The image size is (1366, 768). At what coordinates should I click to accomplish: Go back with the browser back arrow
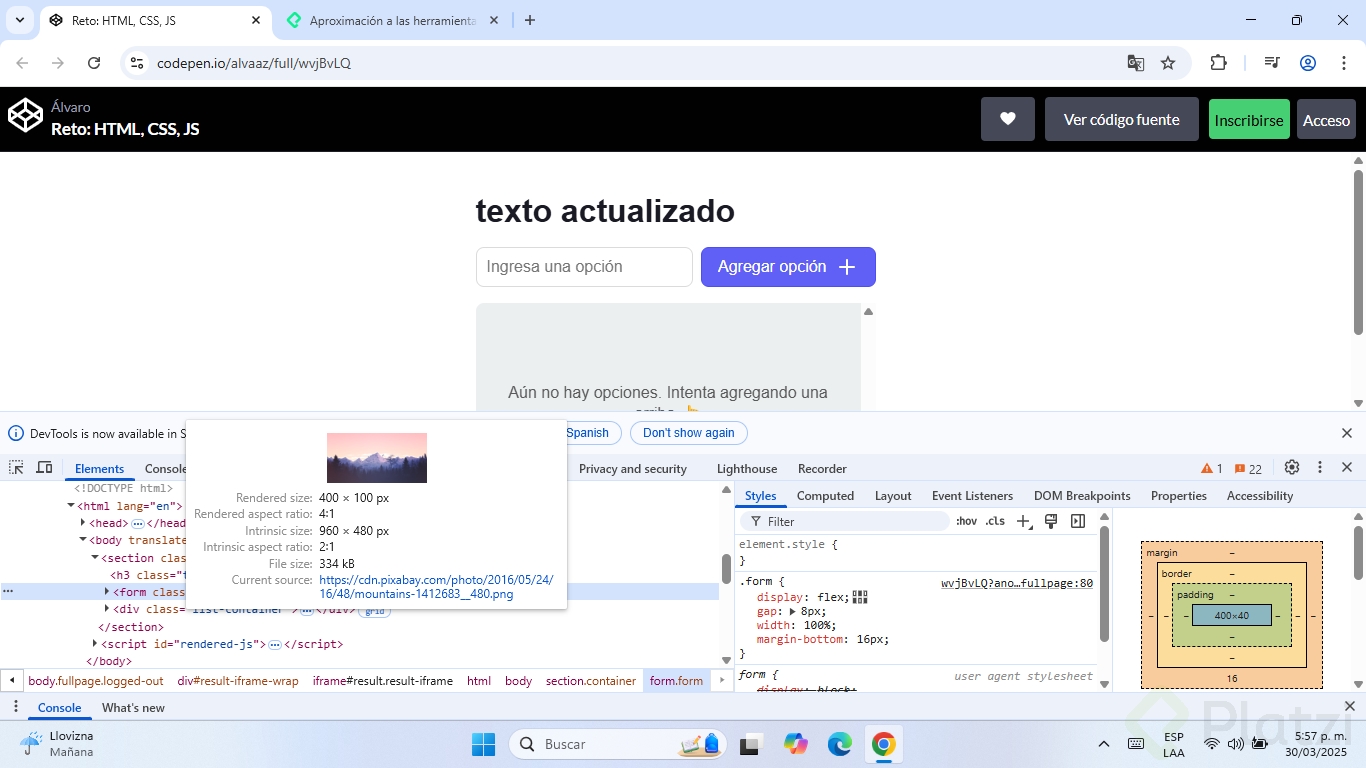click(x=22, y=63)
